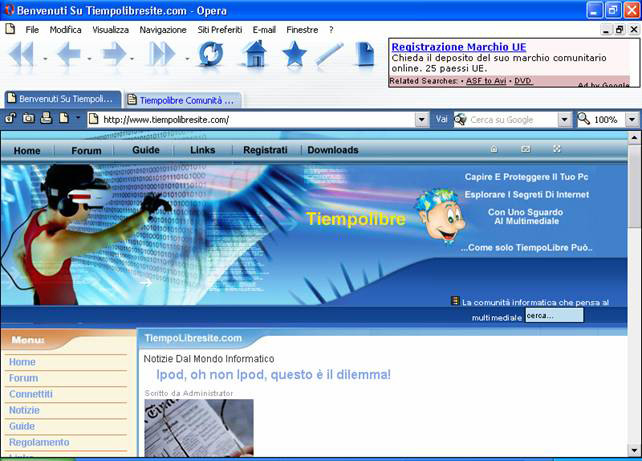Click the Rewind double-arrow toolbar icon

click(21, 54)
